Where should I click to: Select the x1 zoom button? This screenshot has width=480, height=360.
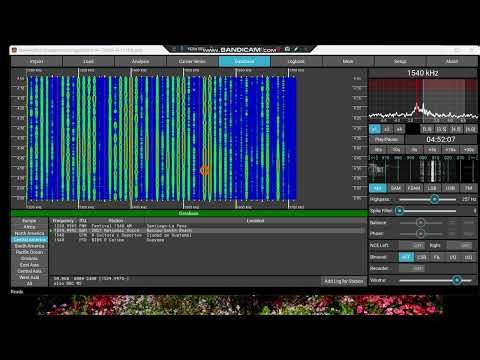[x=375, y=129]
